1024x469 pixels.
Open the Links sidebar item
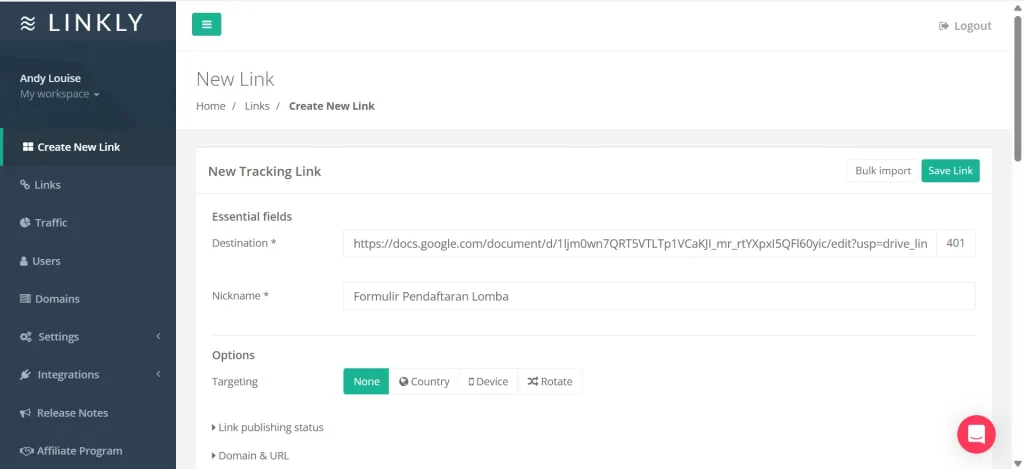point(88,185)
